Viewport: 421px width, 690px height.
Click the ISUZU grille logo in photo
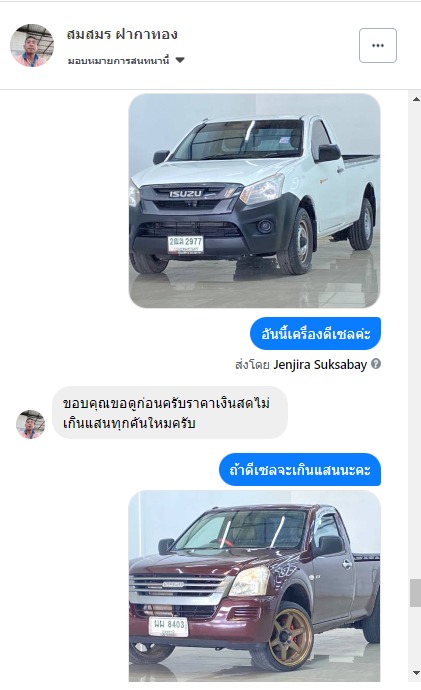(186, 194)
